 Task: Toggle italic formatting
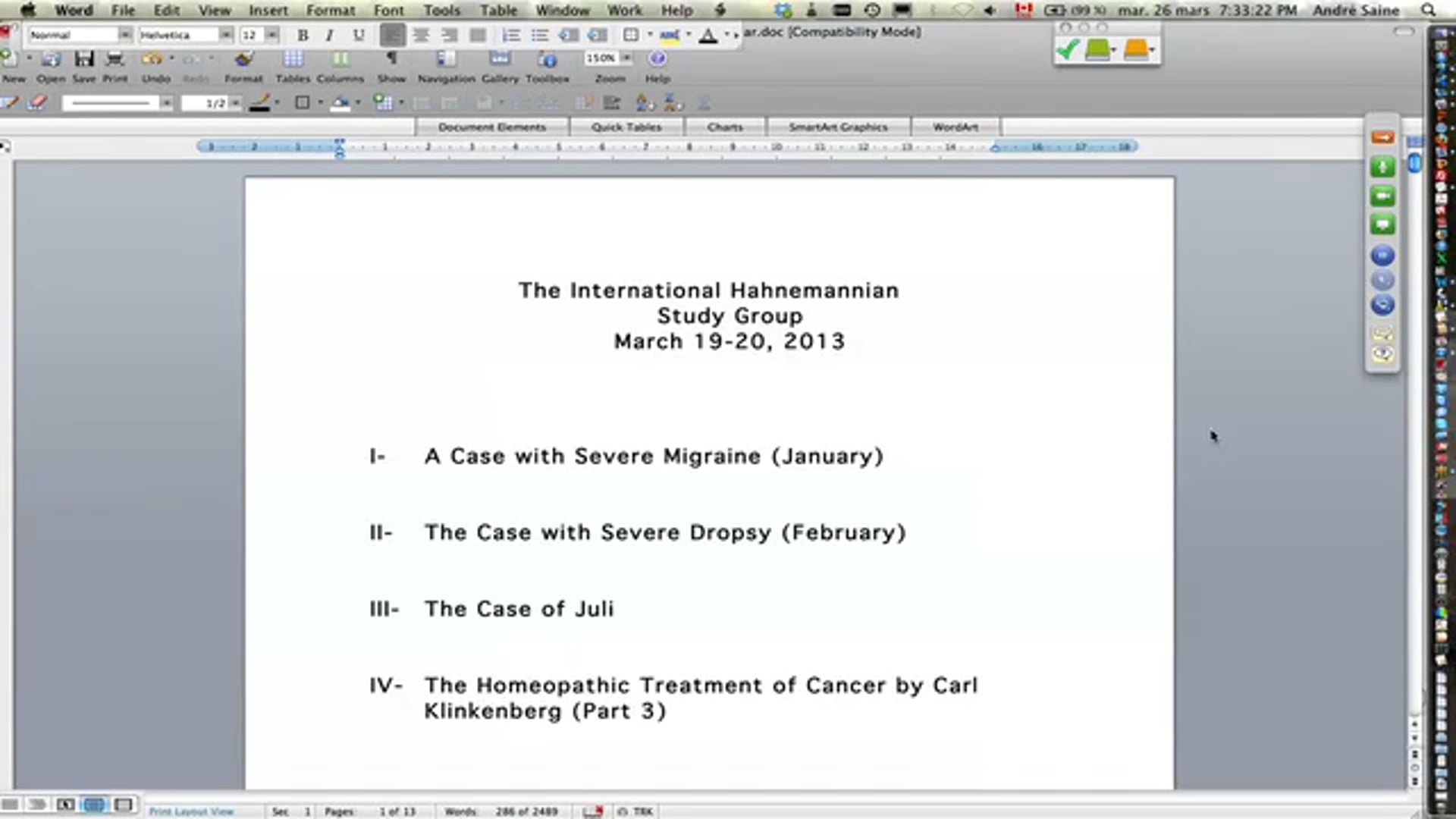(329, 35)
